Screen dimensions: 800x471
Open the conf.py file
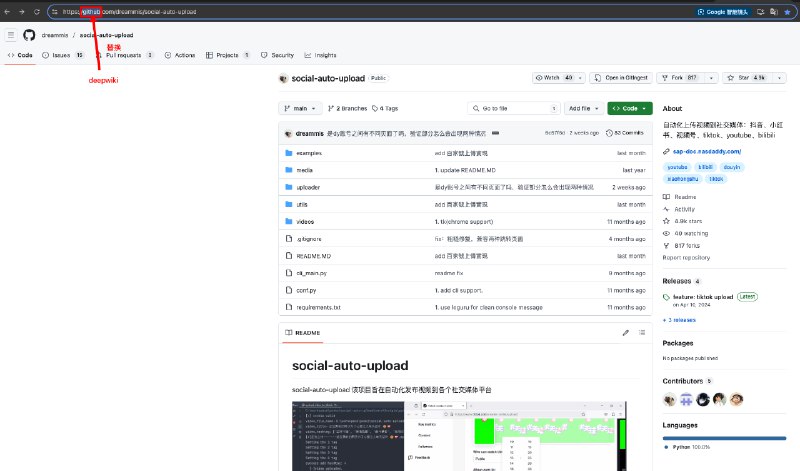coord(306,290)
